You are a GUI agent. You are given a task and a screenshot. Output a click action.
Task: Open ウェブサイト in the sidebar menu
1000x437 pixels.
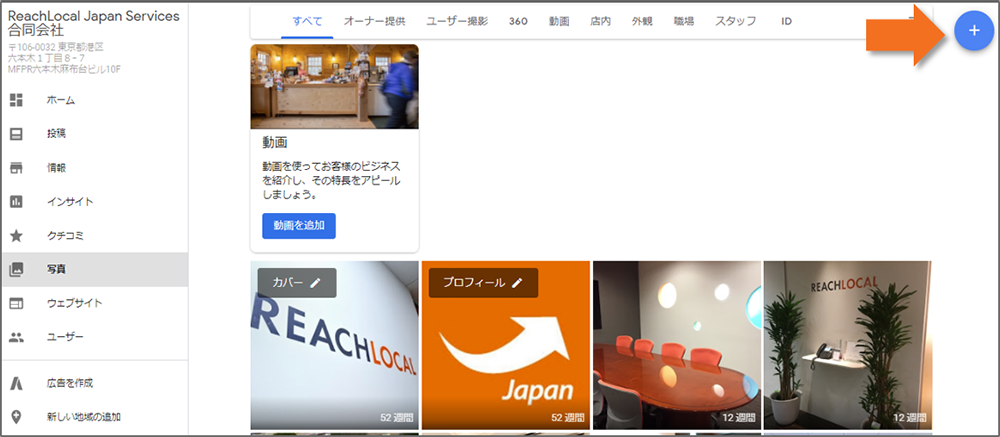(x=94, y=303)
